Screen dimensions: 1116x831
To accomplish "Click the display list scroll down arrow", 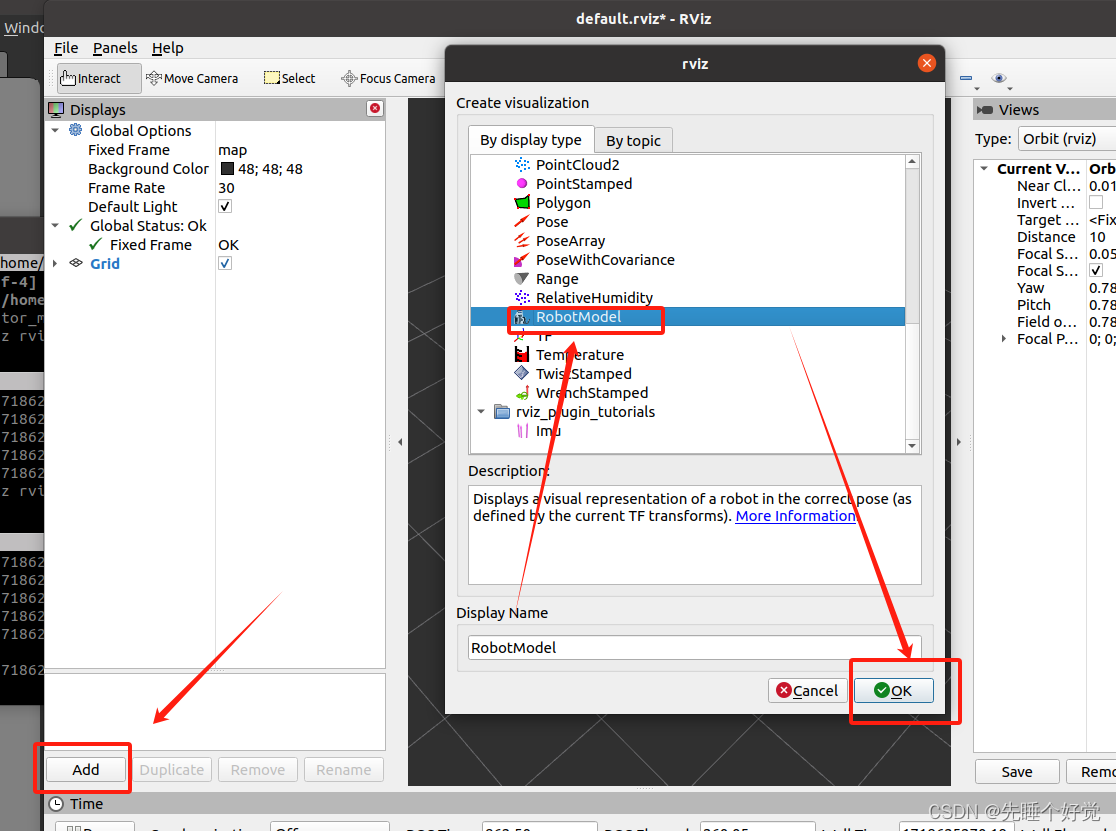I will pyautogui.click(x=912, y=445).
